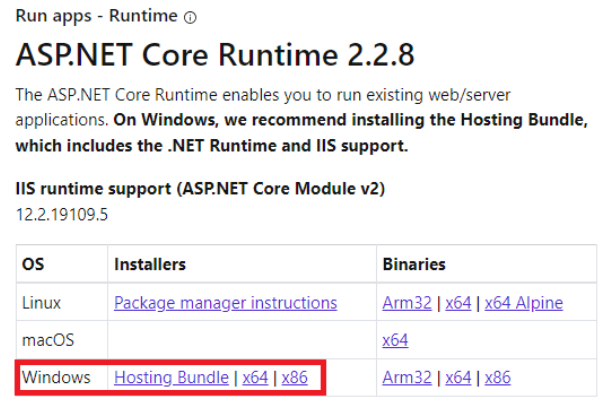Select the ASP.NET Core Runtime 2.2.8 heading

point(215,54)
